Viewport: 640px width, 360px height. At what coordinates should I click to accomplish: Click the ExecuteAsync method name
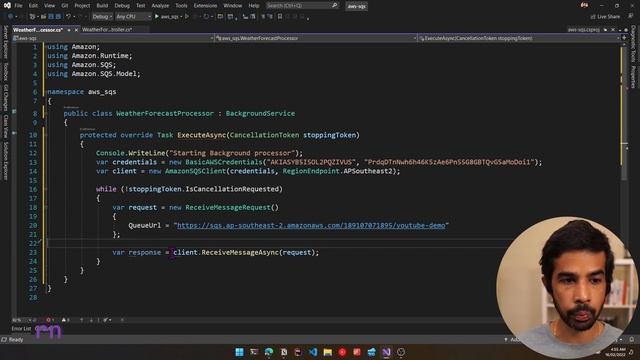coord(202,135)
